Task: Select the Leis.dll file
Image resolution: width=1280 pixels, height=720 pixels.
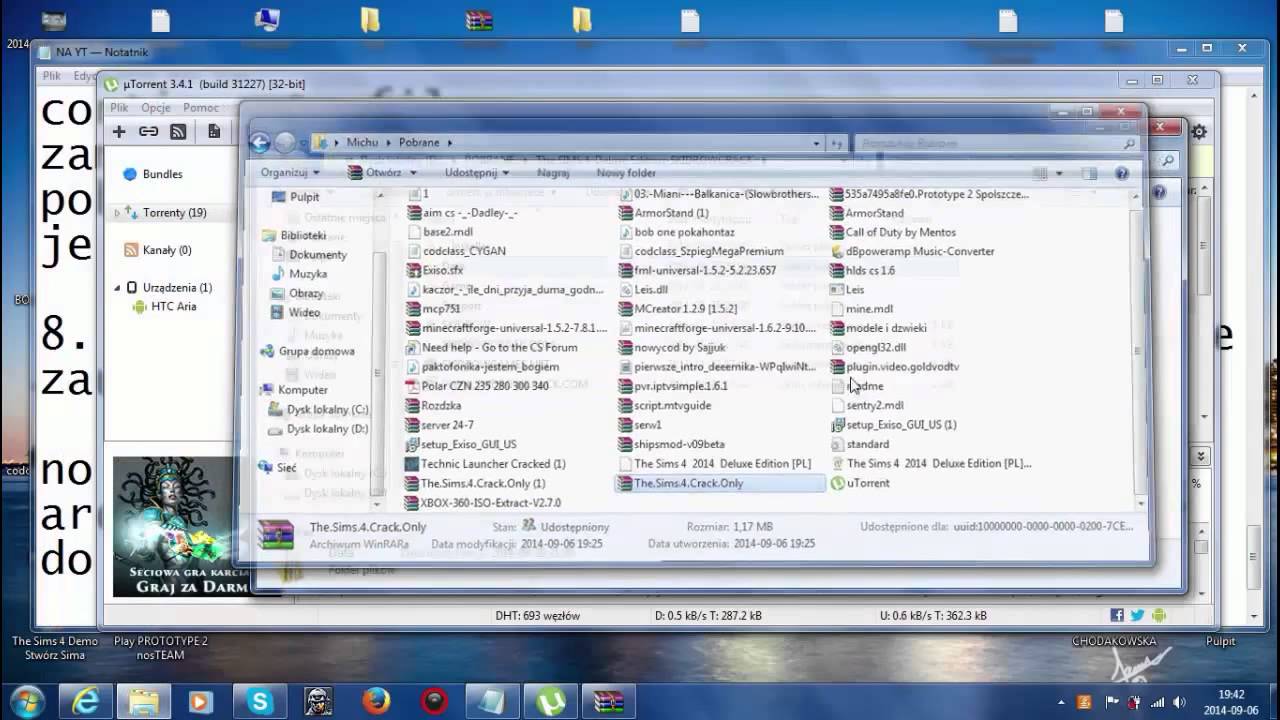Action: pyautogui.click(x=642, y=290)
